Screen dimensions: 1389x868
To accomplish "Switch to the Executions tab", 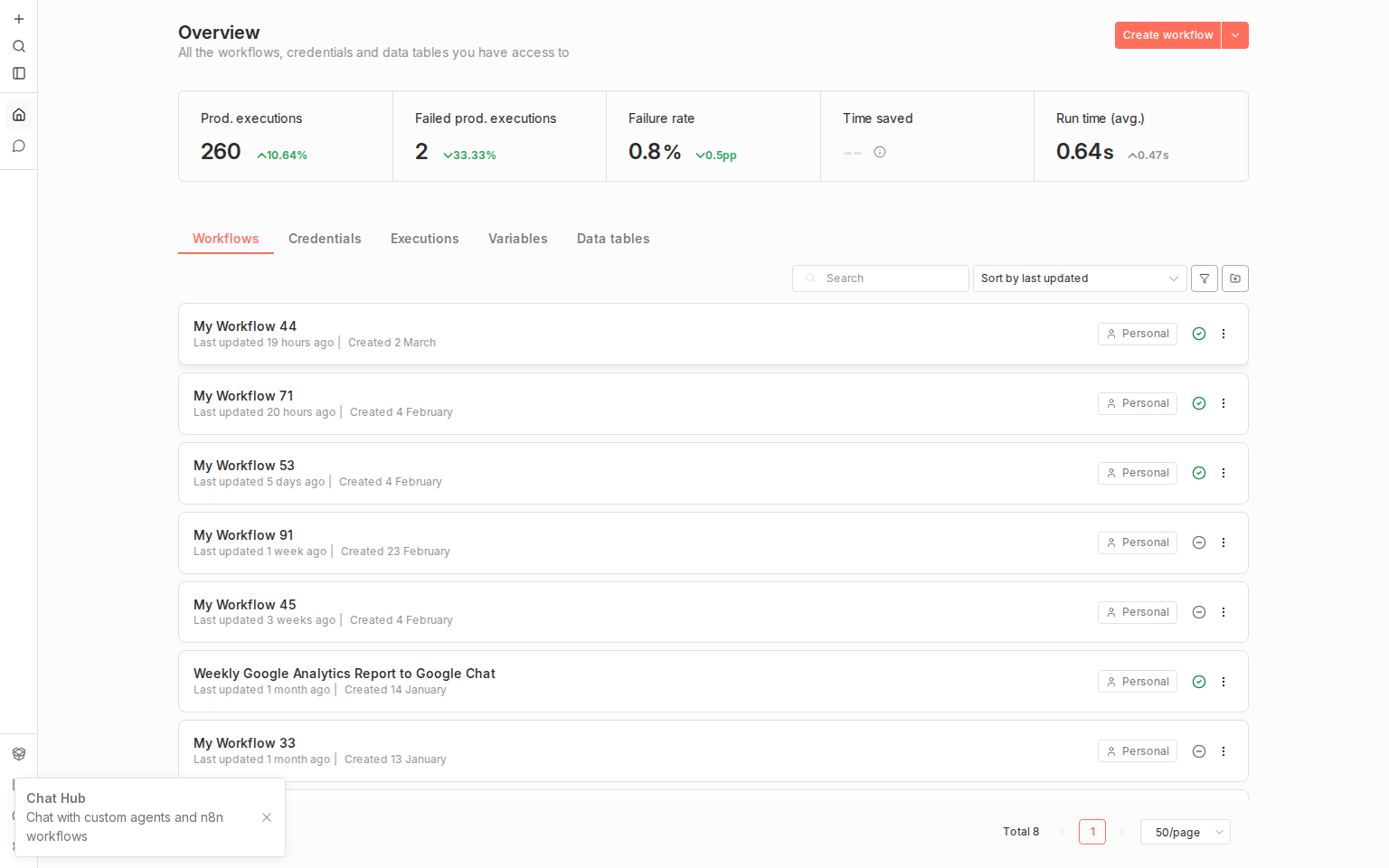I will click(x=424, y=239).
